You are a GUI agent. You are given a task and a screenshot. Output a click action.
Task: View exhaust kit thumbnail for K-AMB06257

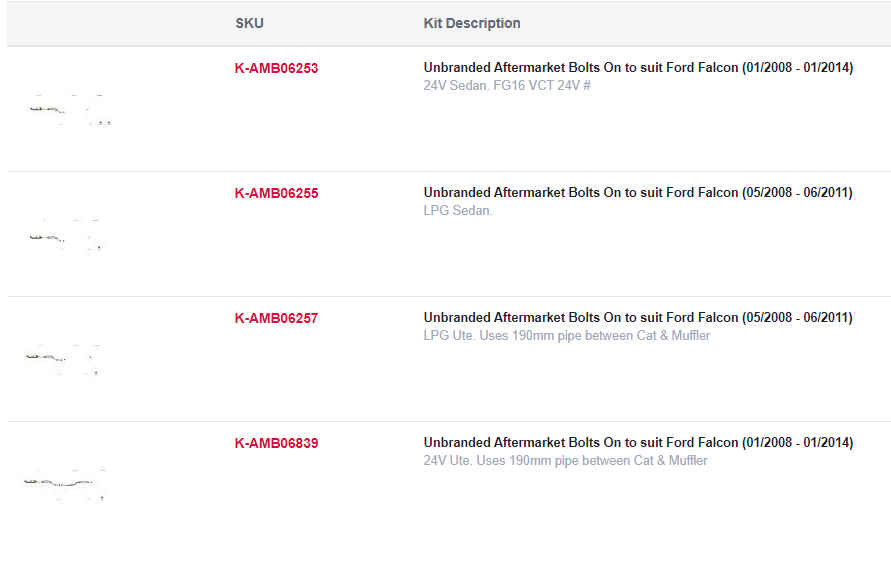(x=64, y=359)
